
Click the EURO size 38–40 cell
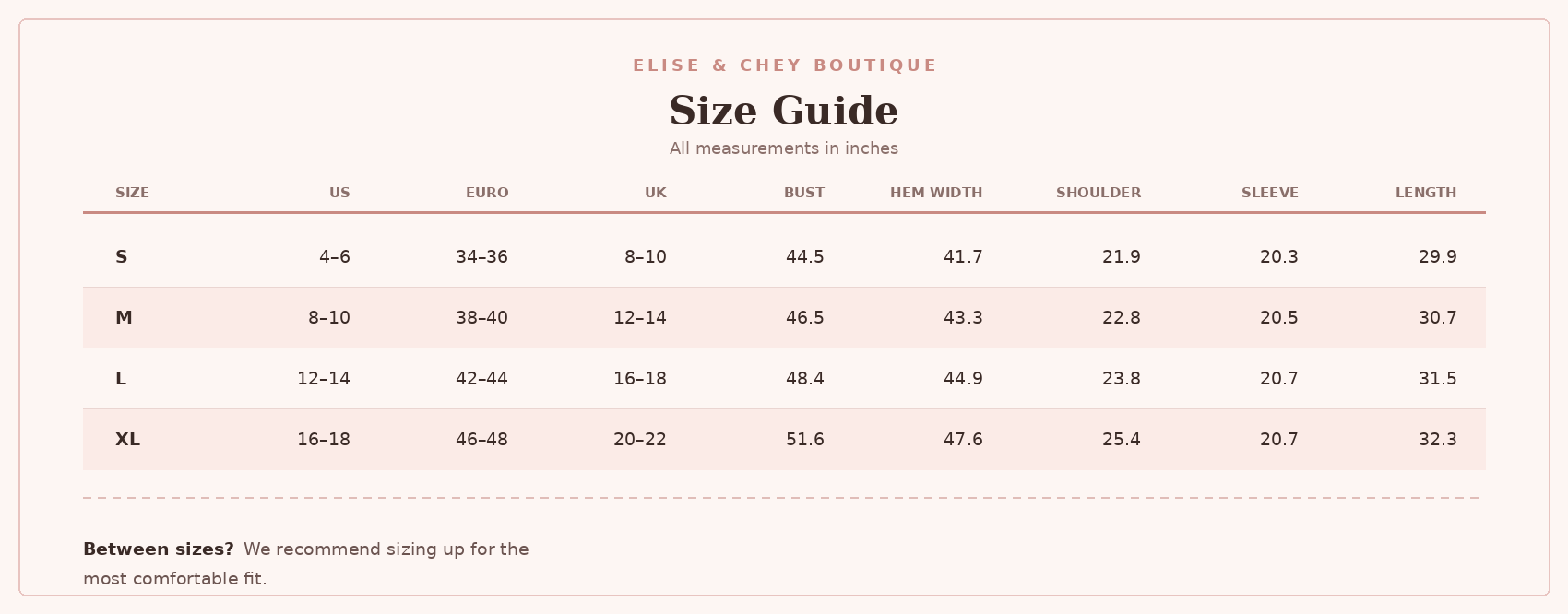pyautogui.click(x=481, y=318)
